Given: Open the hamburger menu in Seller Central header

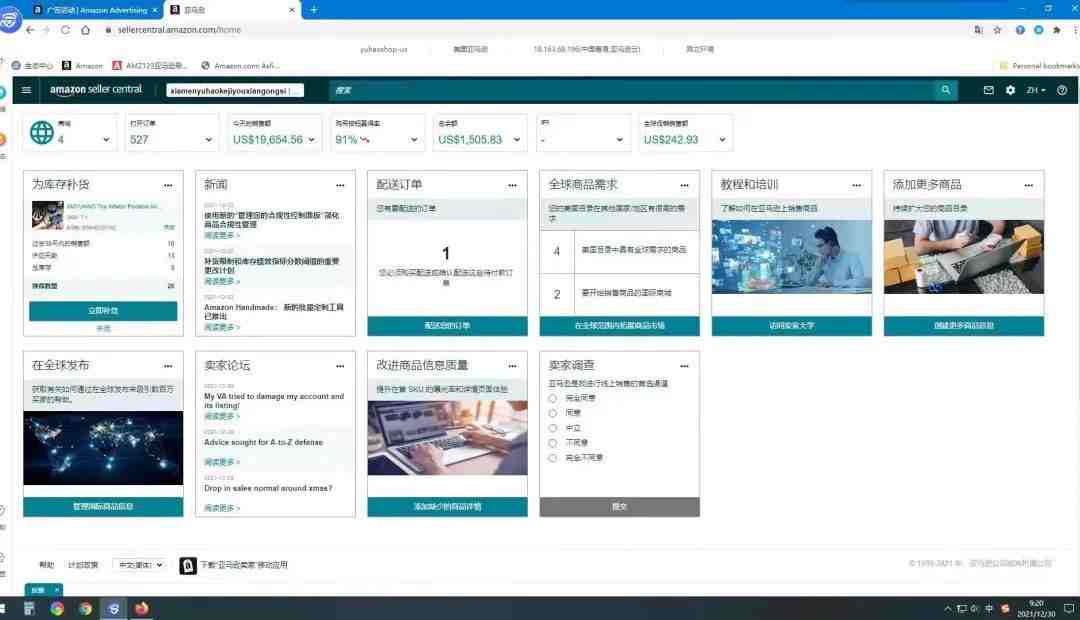Looking at the screenshot, I should [x=26, y=90].
